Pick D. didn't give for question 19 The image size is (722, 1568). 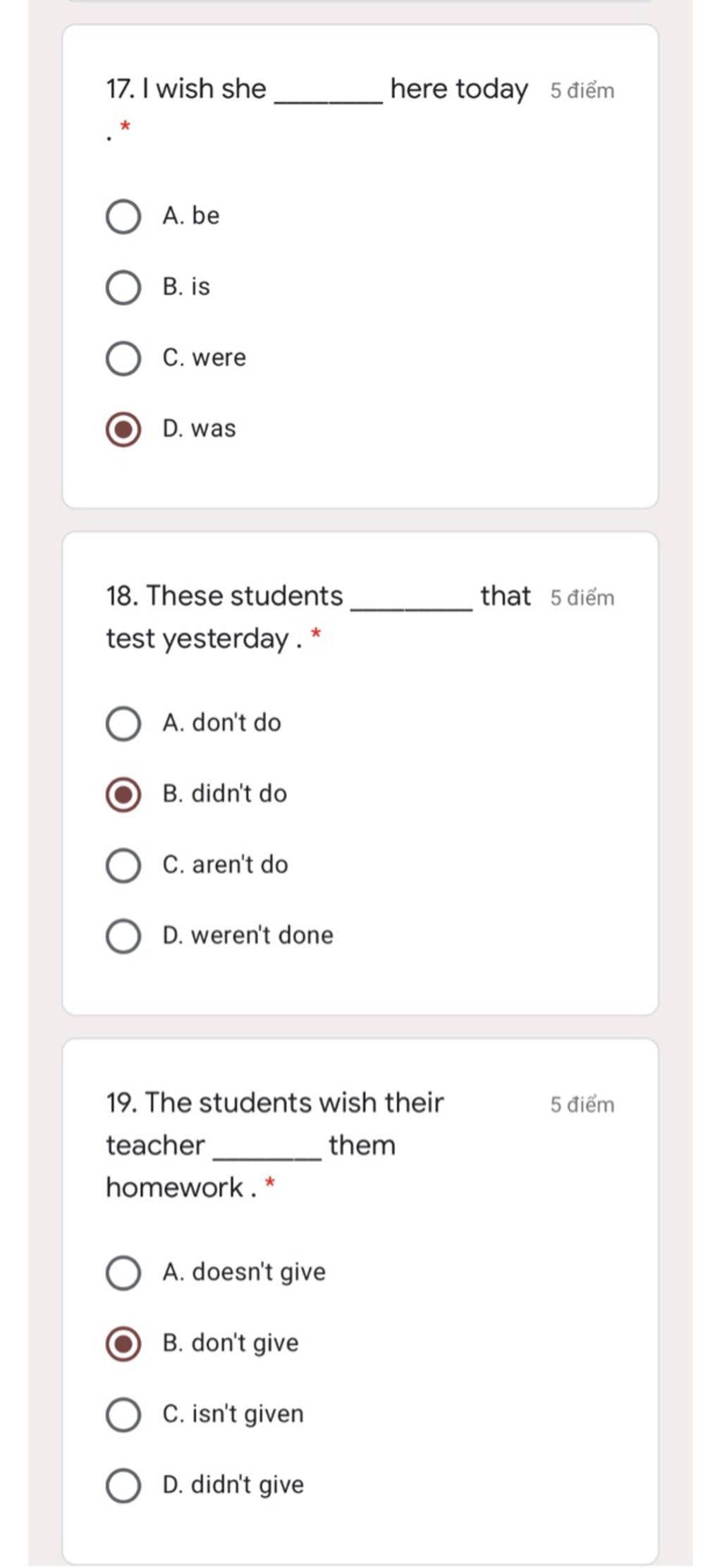coord(123,1485)
